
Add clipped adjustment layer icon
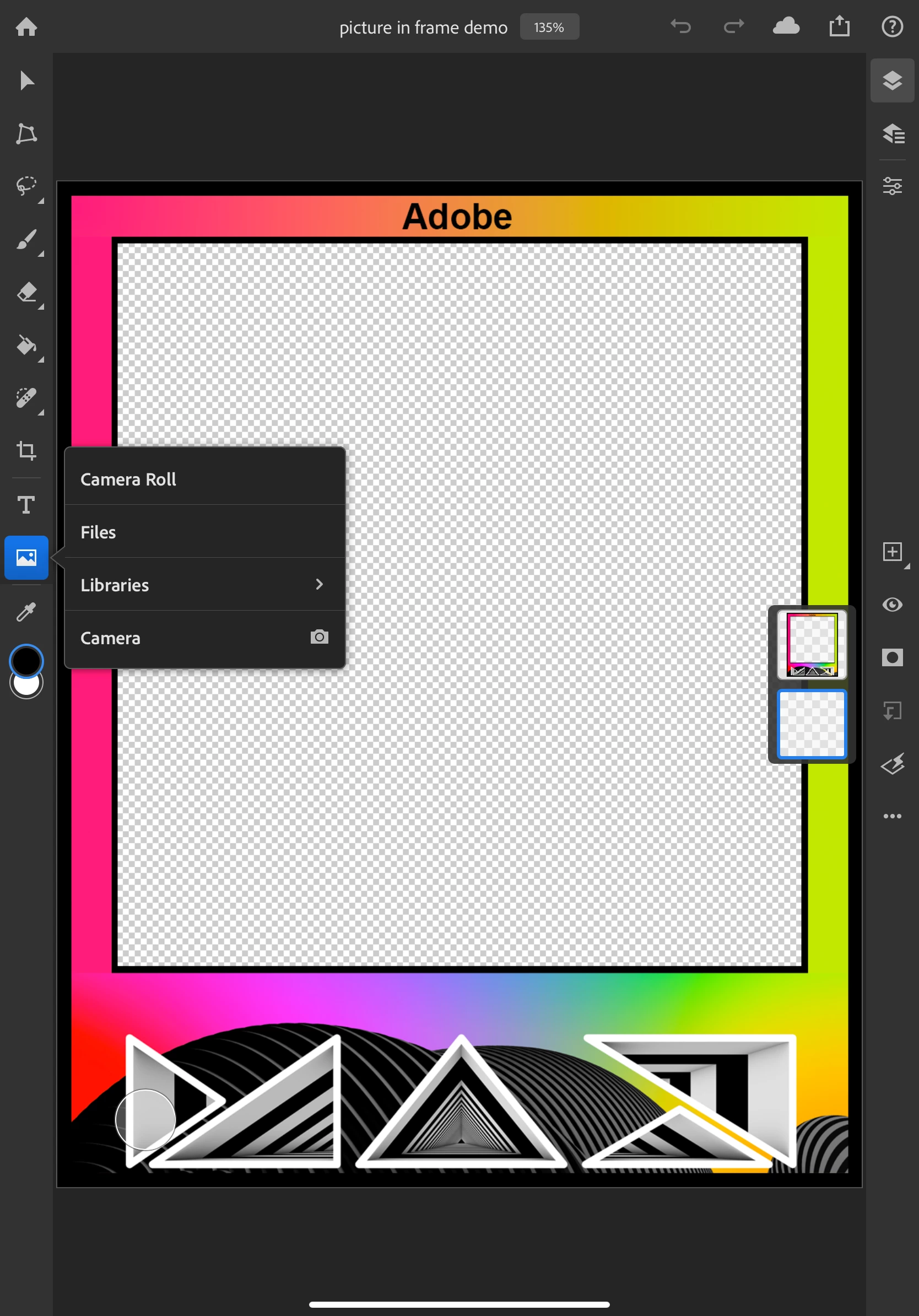pos(892,711)
